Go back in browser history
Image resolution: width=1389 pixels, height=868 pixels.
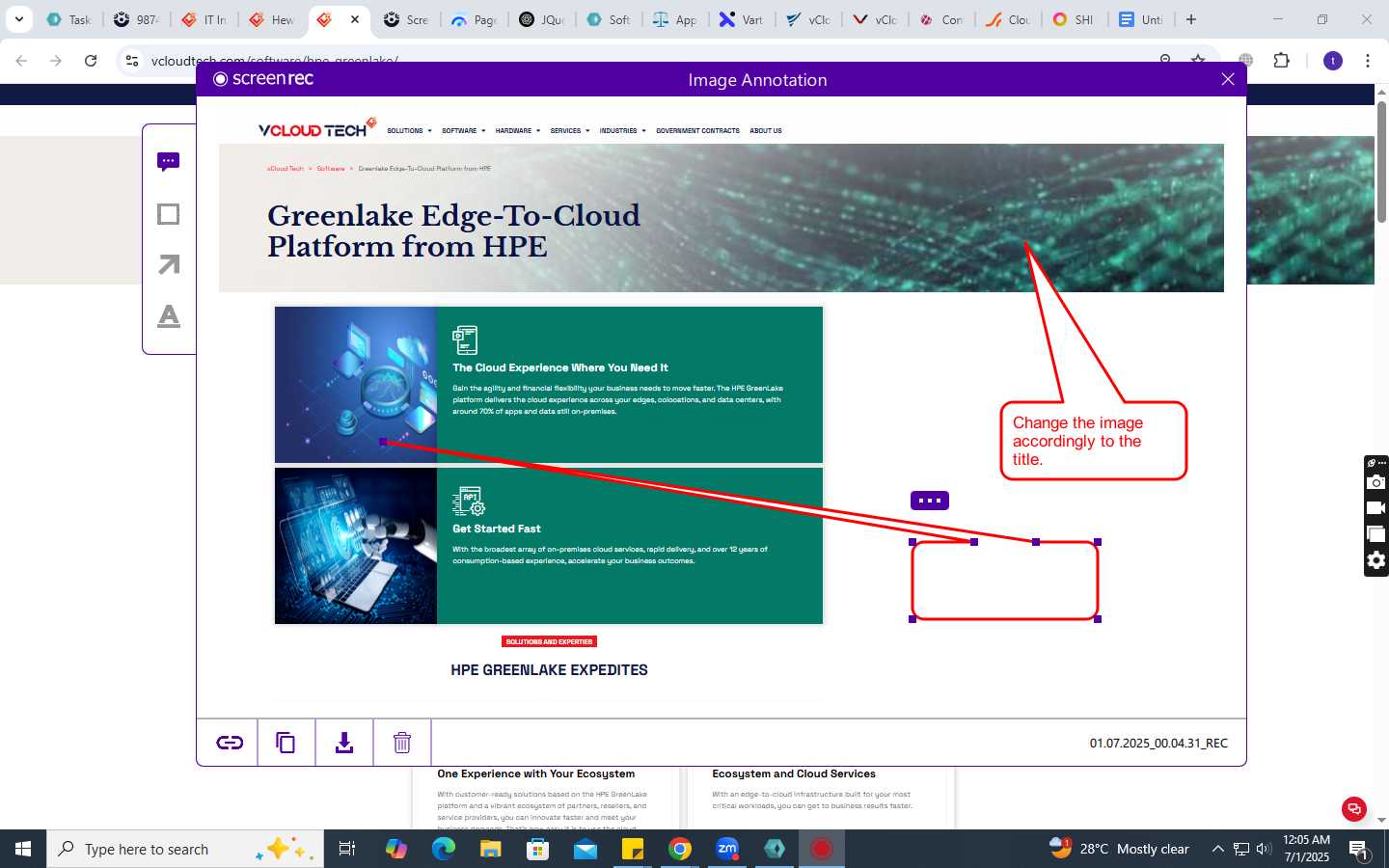point(21,61)
